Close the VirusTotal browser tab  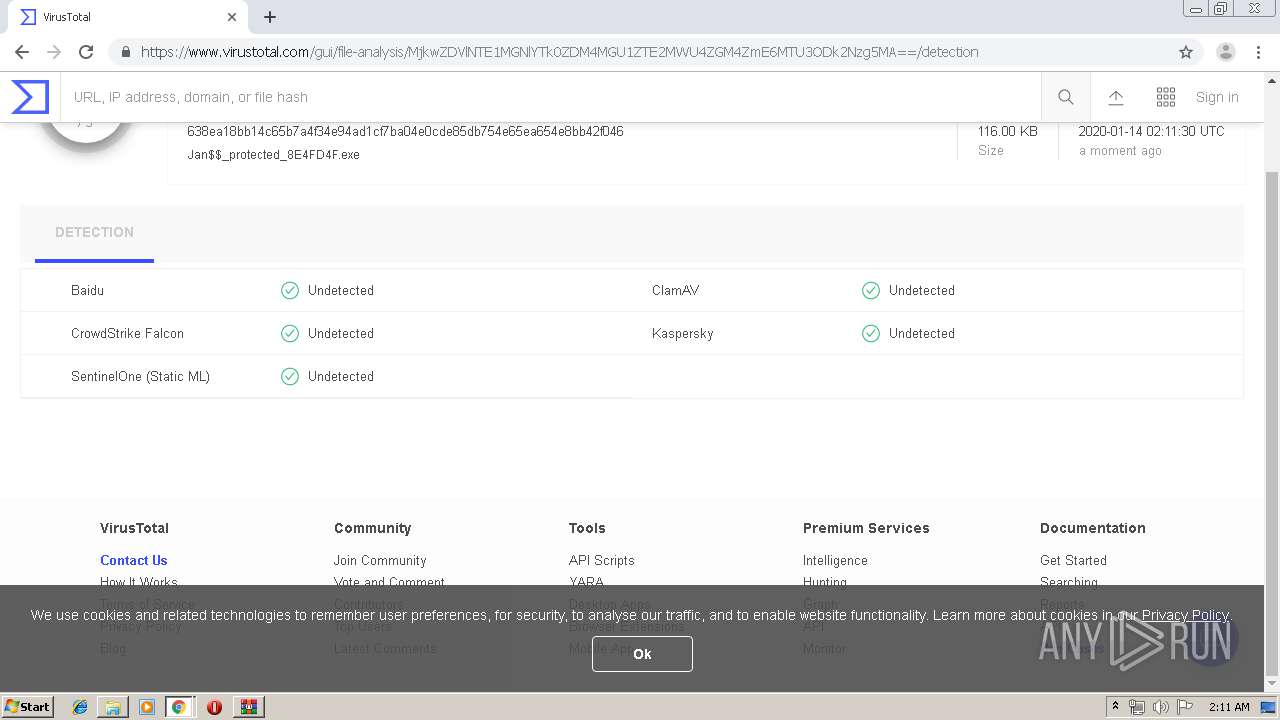[232, 17]
